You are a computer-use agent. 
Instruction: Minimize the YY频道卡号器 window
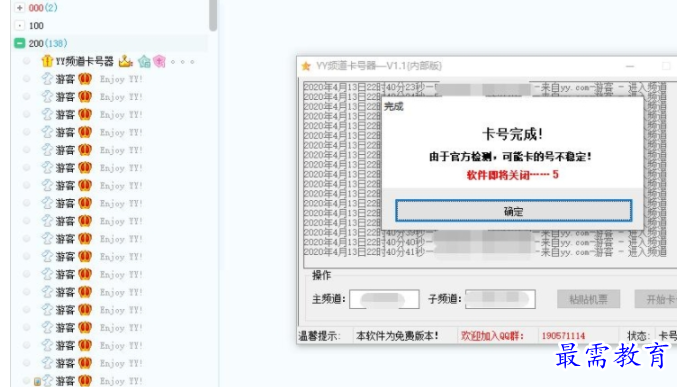[x=630, y=66]
